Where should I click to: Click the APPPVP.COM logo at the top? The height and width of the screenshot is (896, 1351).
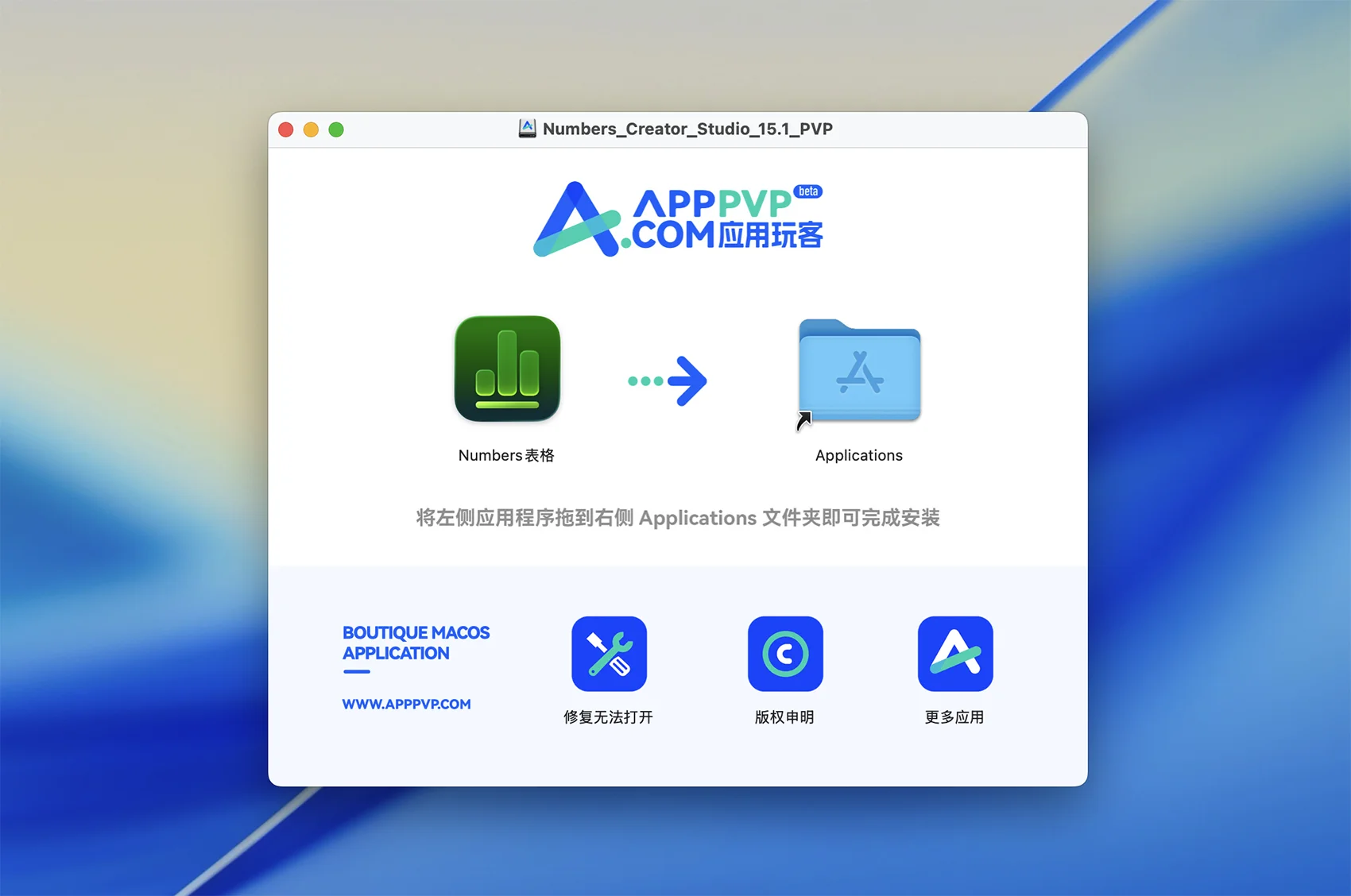pos(677,219)
